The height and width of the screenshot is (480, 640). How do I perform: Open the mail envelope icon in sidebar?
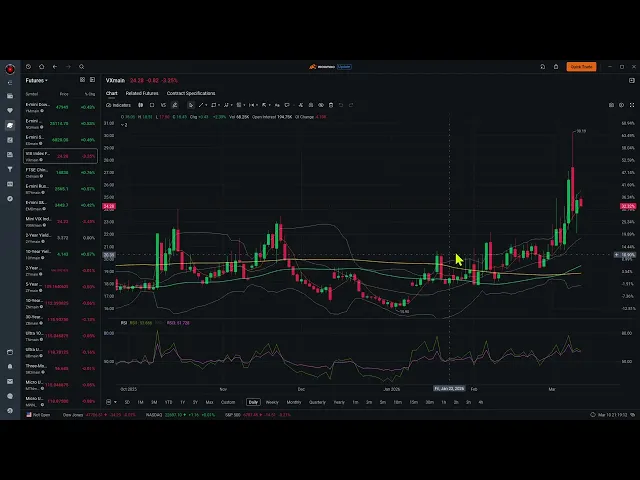[10, 382]
